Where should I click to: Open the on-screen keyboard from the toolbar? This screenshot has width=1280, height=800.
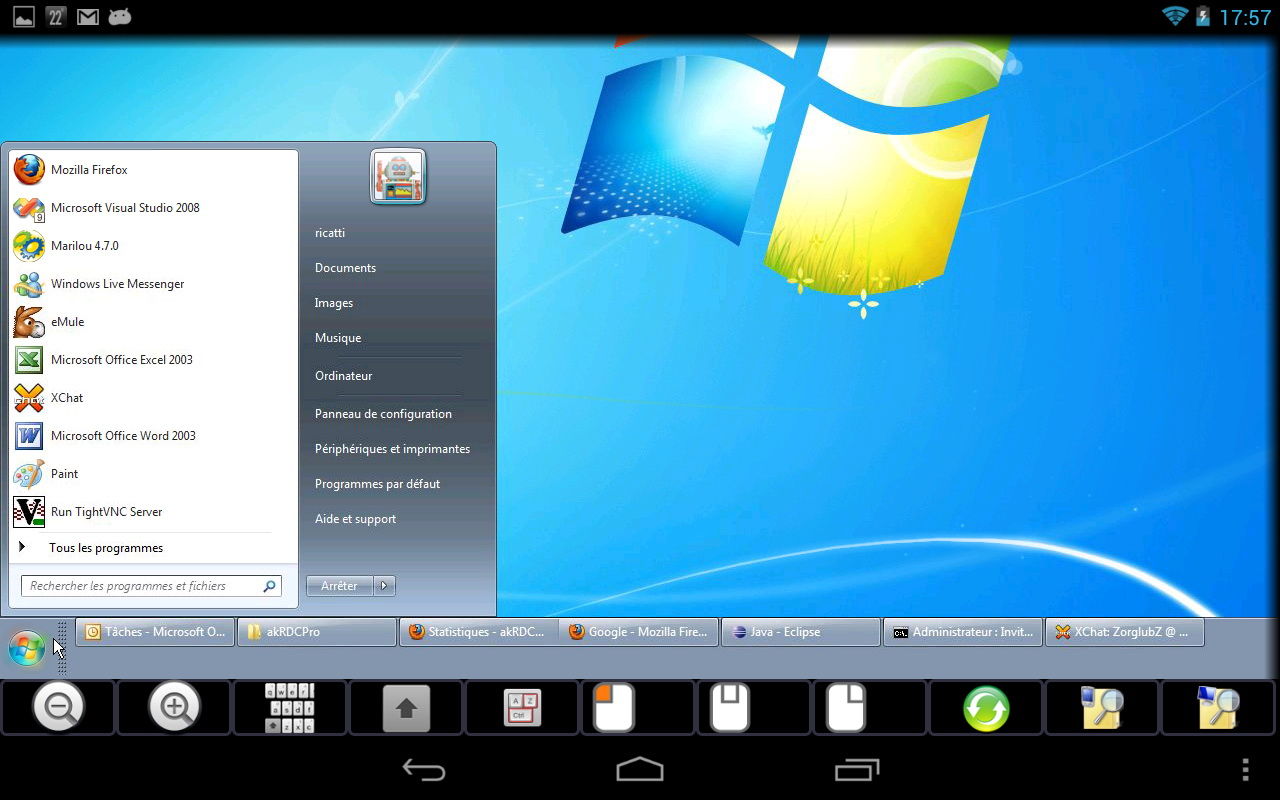[290, 707]
